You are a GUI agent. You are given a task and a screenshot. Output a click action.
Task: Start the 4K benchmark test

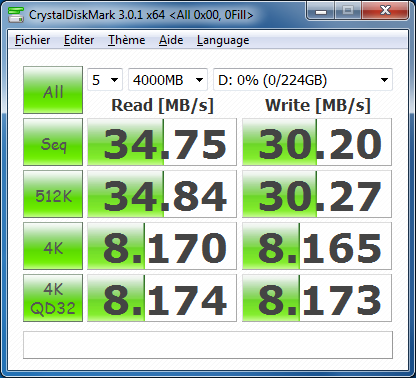point(53,246)
